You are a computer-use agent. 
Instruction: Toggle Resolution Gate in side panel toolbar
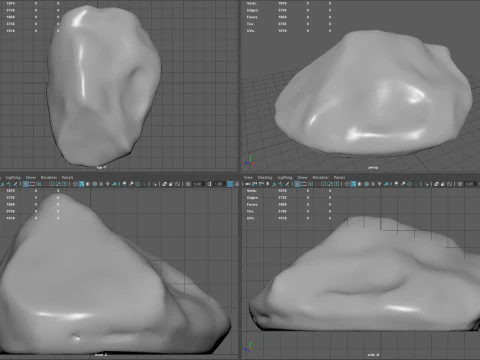(311, 184)
